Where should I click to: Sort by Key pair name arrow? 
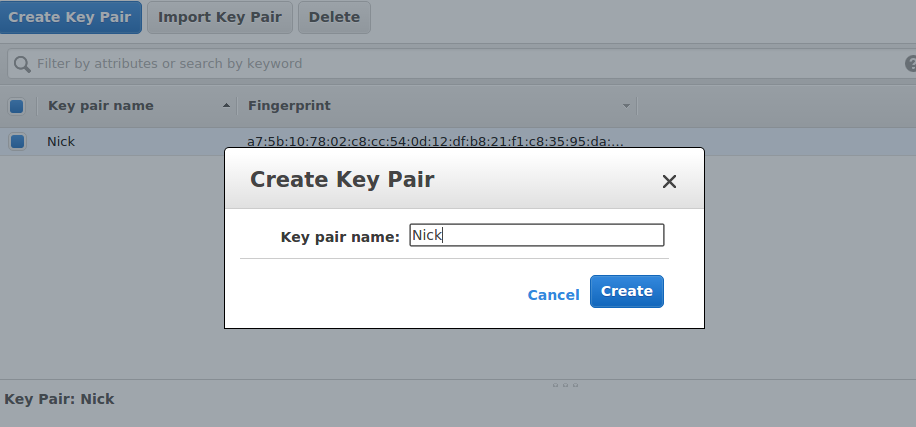coord(226,106)
